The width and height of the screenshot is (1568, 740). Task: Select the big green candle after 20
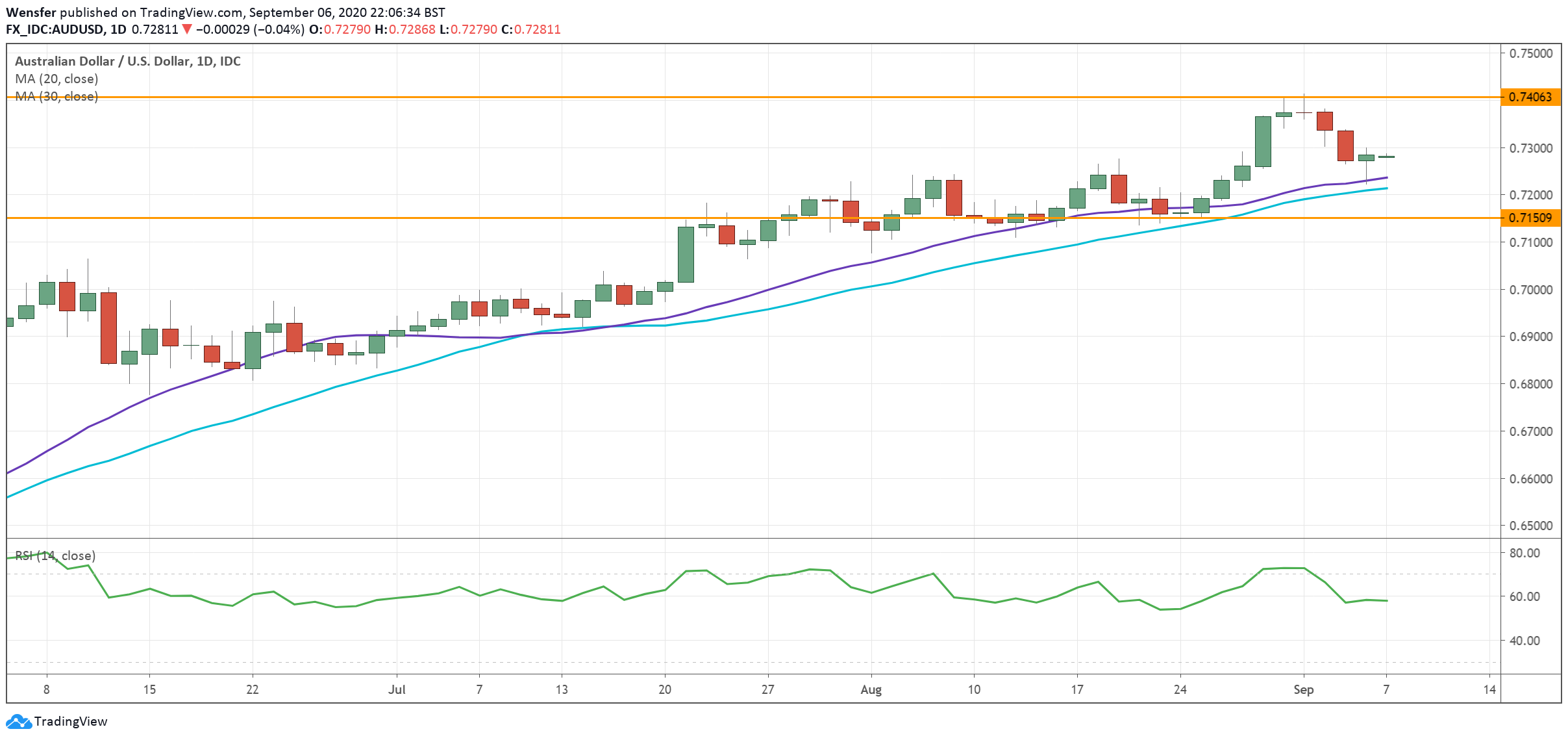point(686,254)
